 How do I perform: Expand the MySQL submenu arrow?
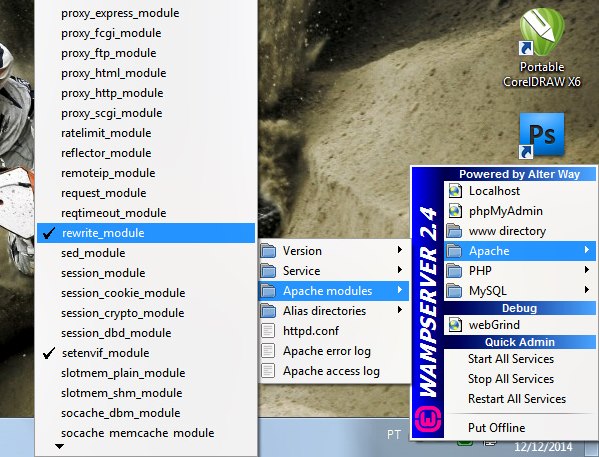(586, 290)
